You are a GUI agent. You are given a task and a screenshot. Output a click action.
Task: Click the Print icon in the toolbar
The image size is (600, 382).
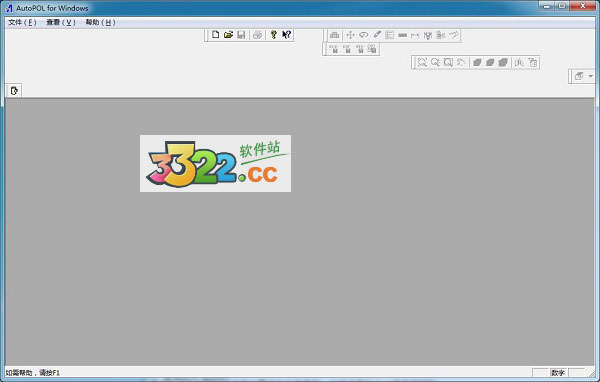[x=258, y=35]
